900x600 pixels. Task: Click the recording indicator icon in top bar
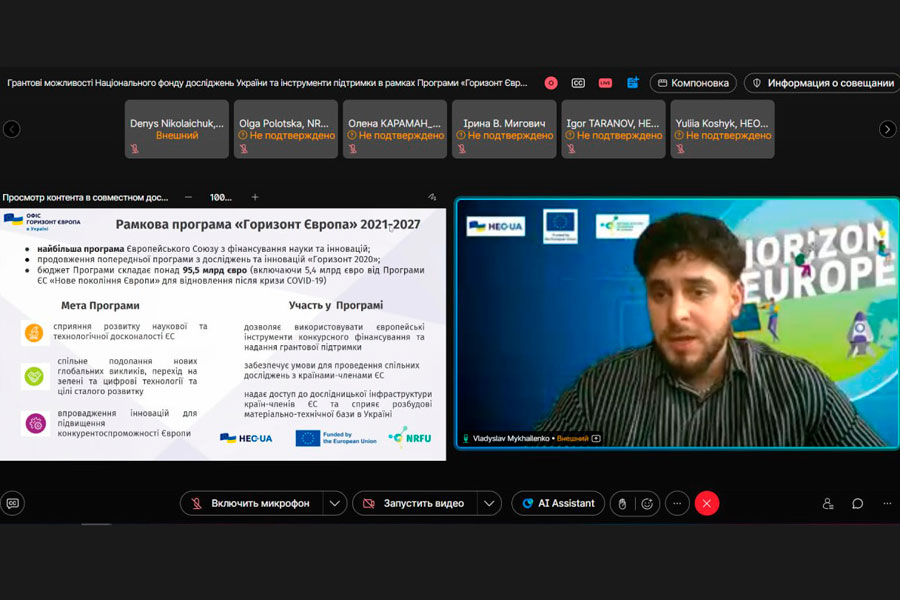(x=551, y=83)
